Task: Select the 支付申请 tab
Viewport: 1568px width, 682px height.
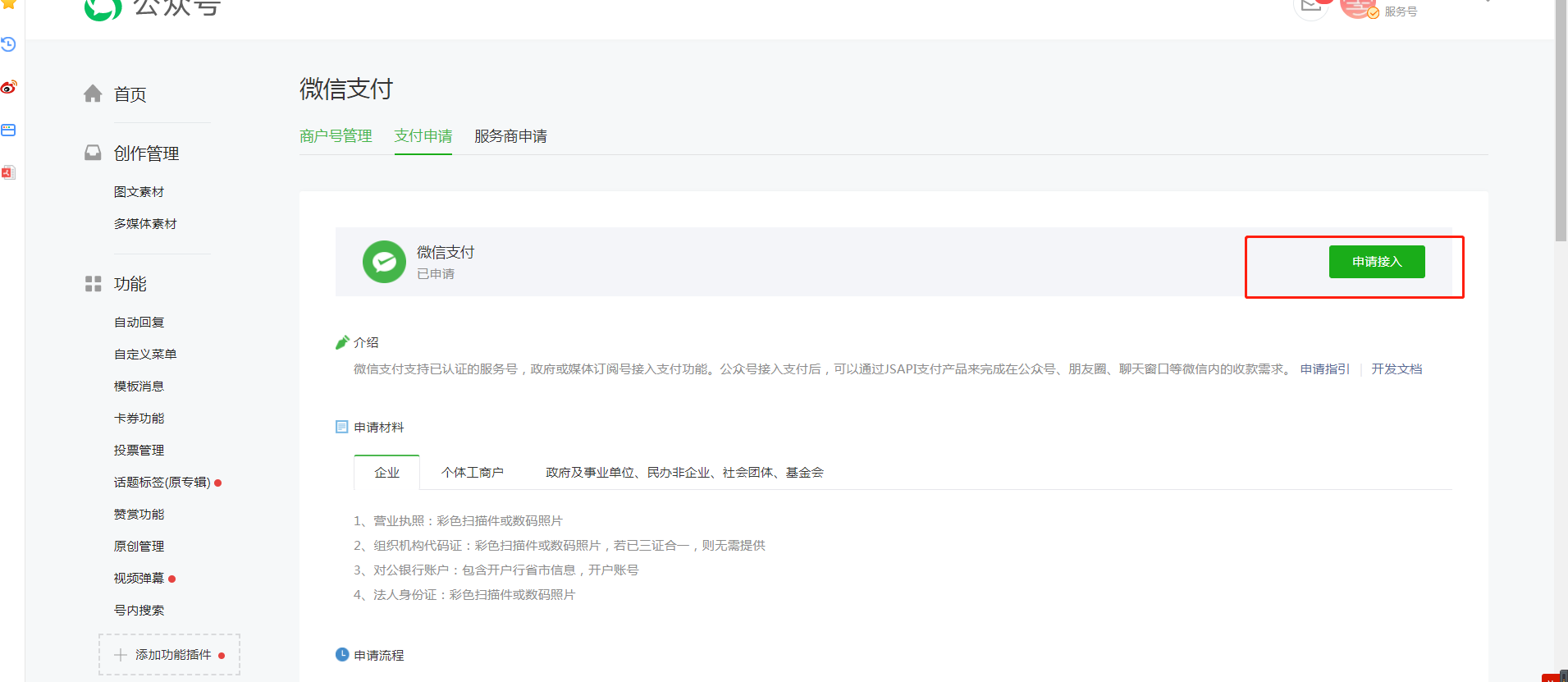Action: 423,136
